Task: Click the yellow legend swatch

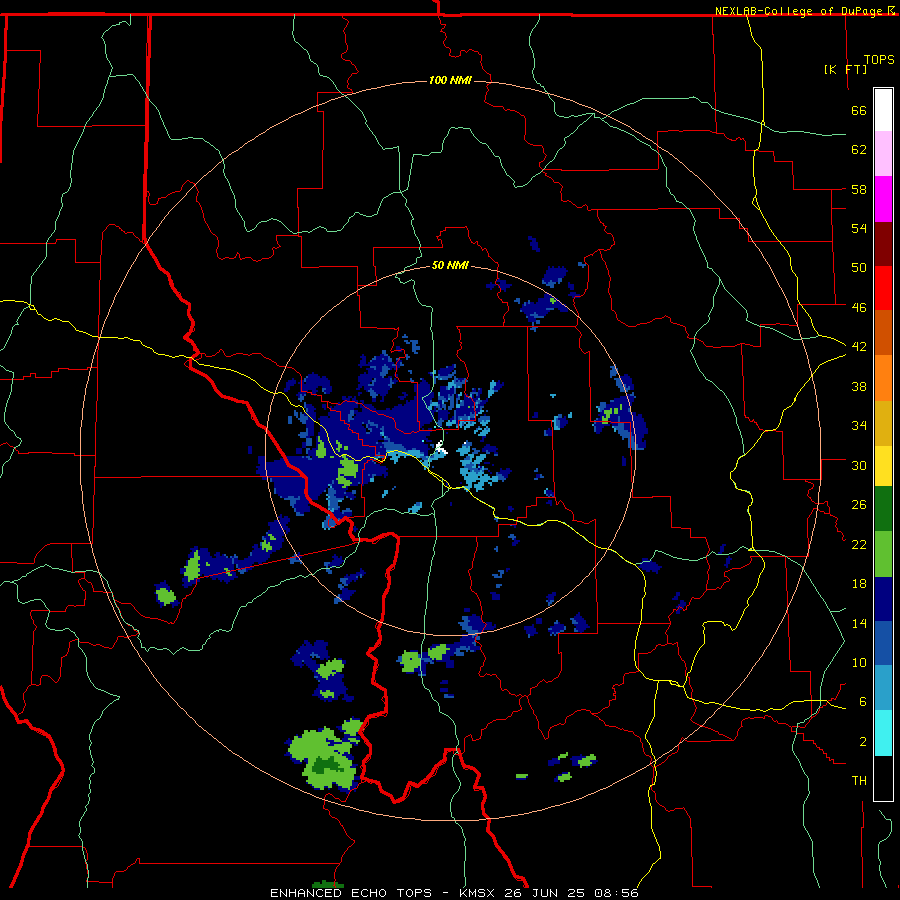Action: click(883, 466)
